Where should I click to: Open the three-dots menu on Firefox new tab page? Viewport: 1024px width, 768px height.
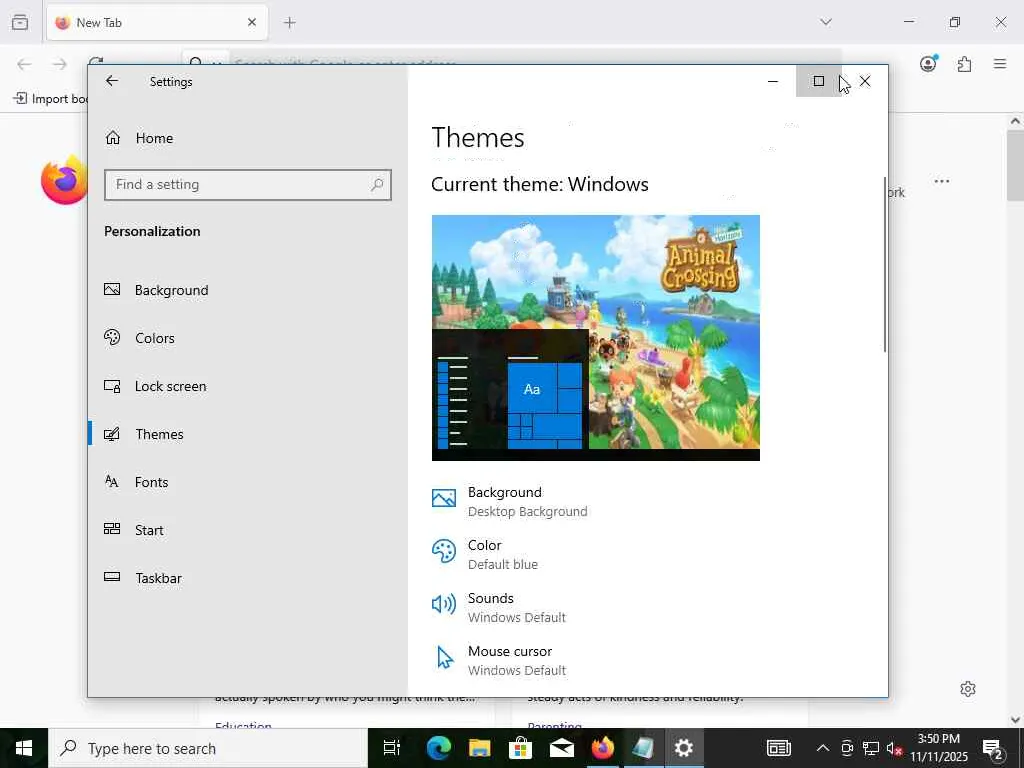tap(942, 181)
